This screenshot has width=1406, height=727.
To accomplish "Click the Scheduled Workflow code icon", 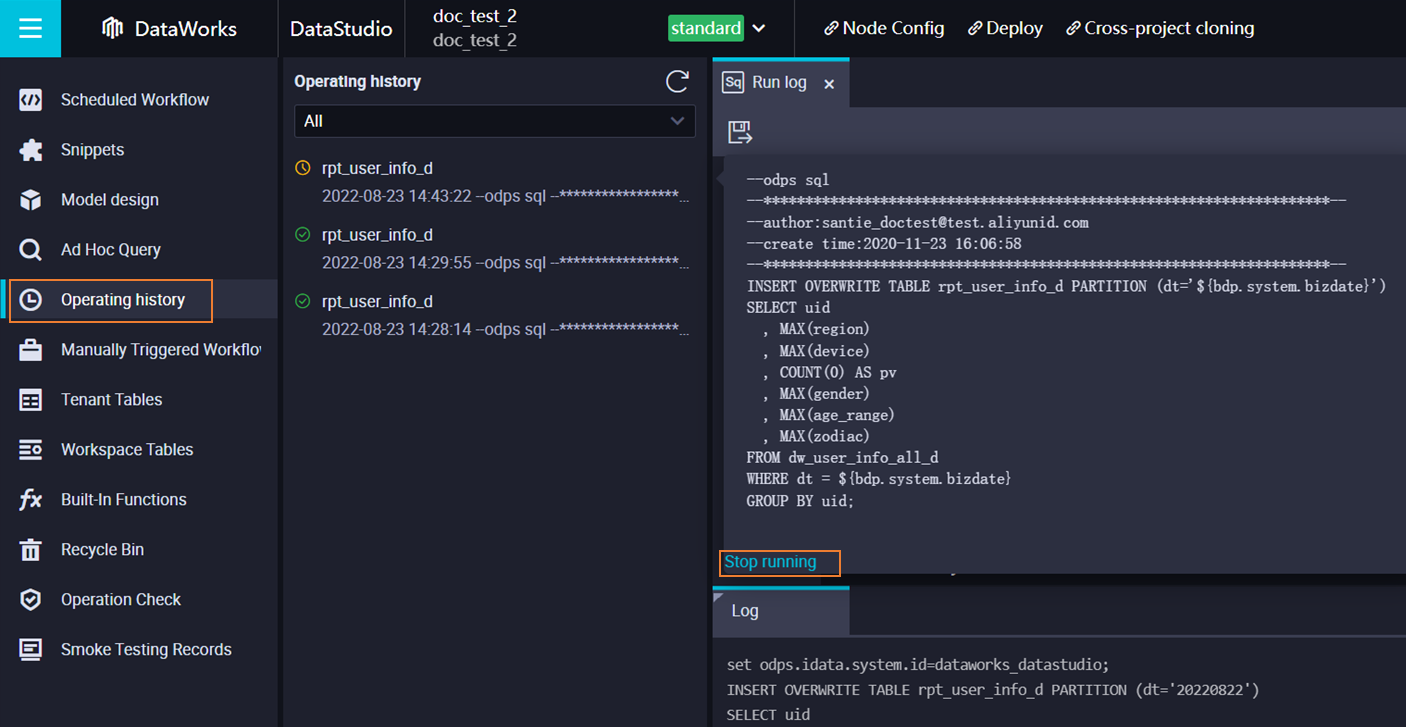I will [x=31, y=100].
